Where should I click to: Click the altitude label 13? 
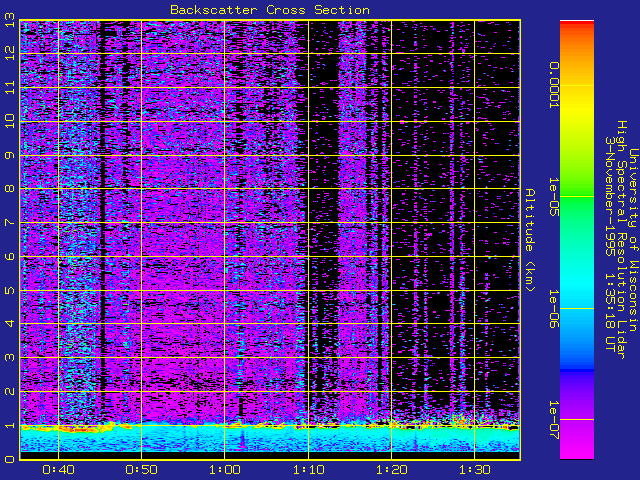(10, 20)
